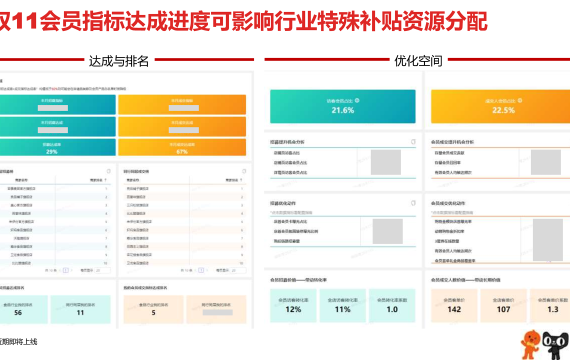Click the black Tmall cat mascot icon

(555, 345)
